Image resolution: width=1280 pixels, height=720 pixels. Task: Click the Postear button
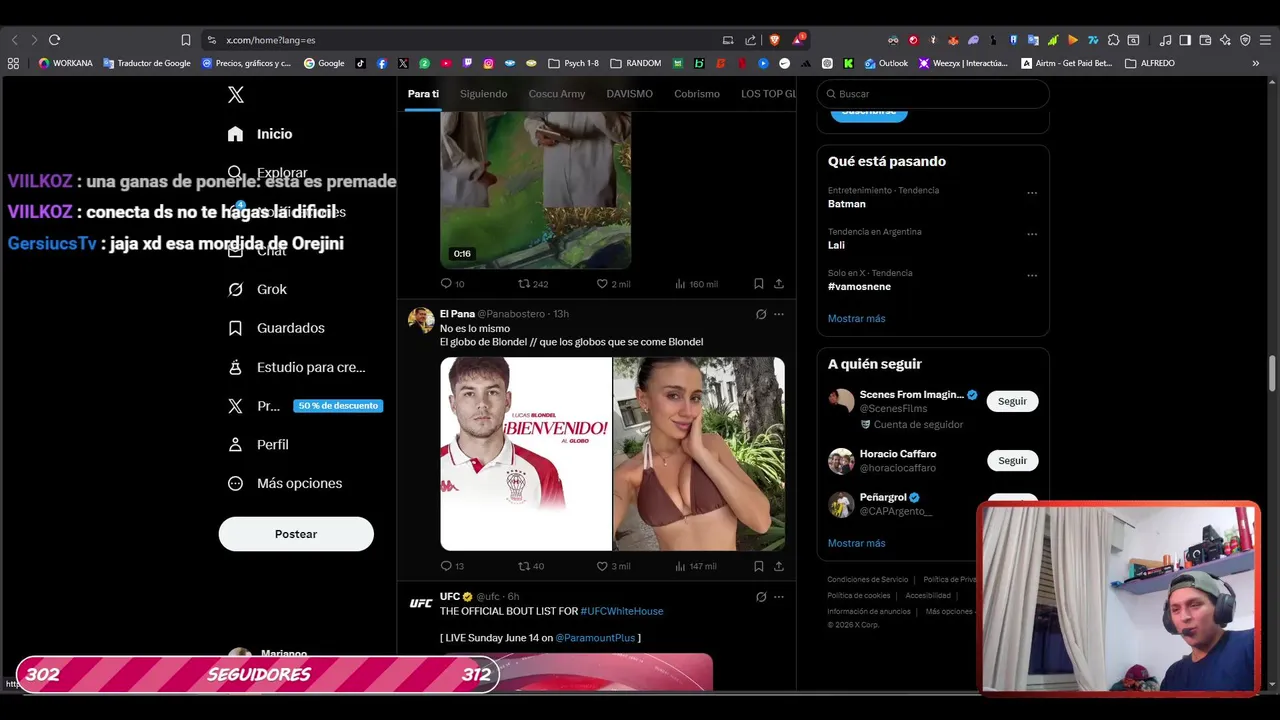tap(296, 534)
